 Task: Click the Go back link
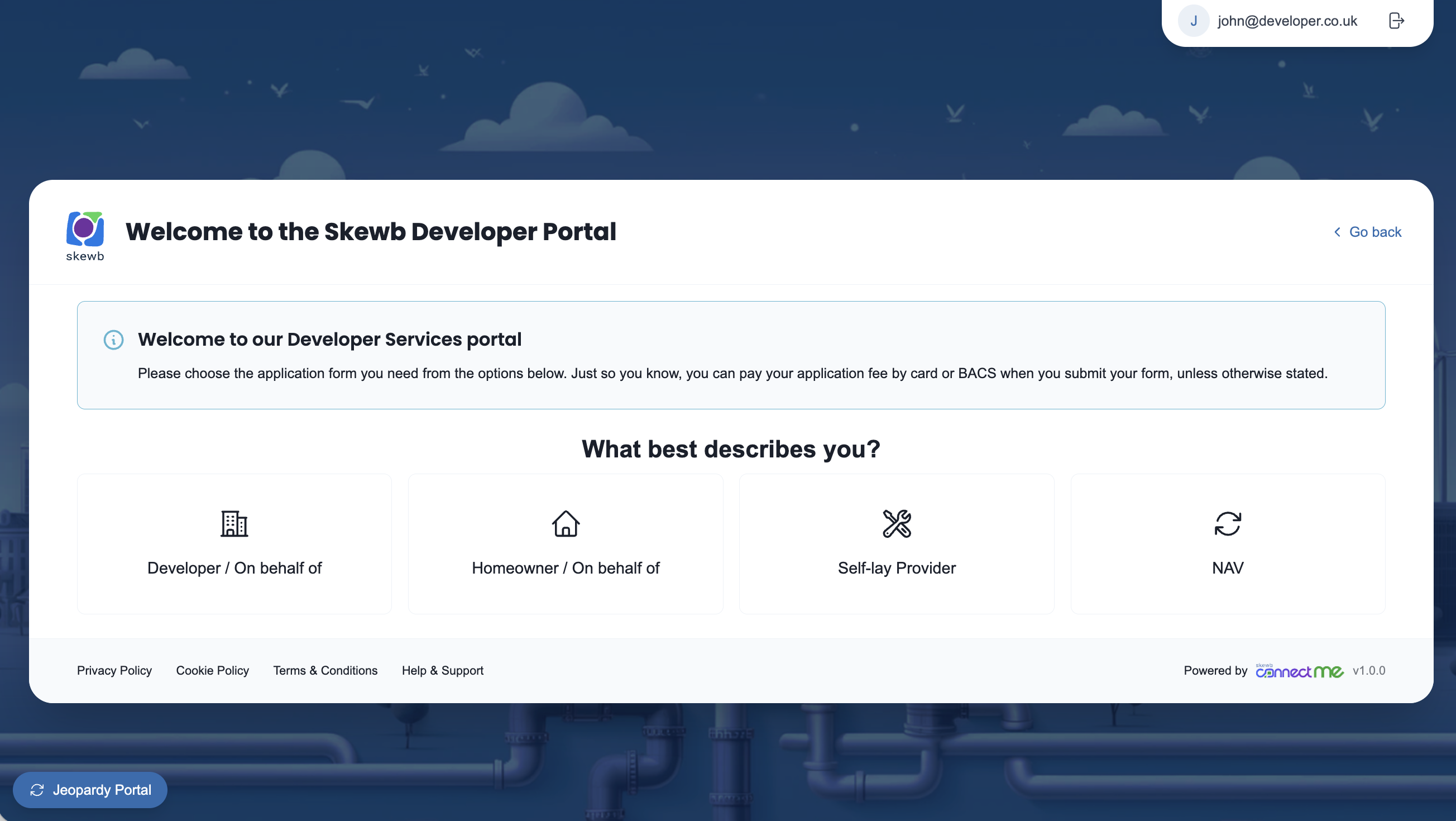point(1367,232)
